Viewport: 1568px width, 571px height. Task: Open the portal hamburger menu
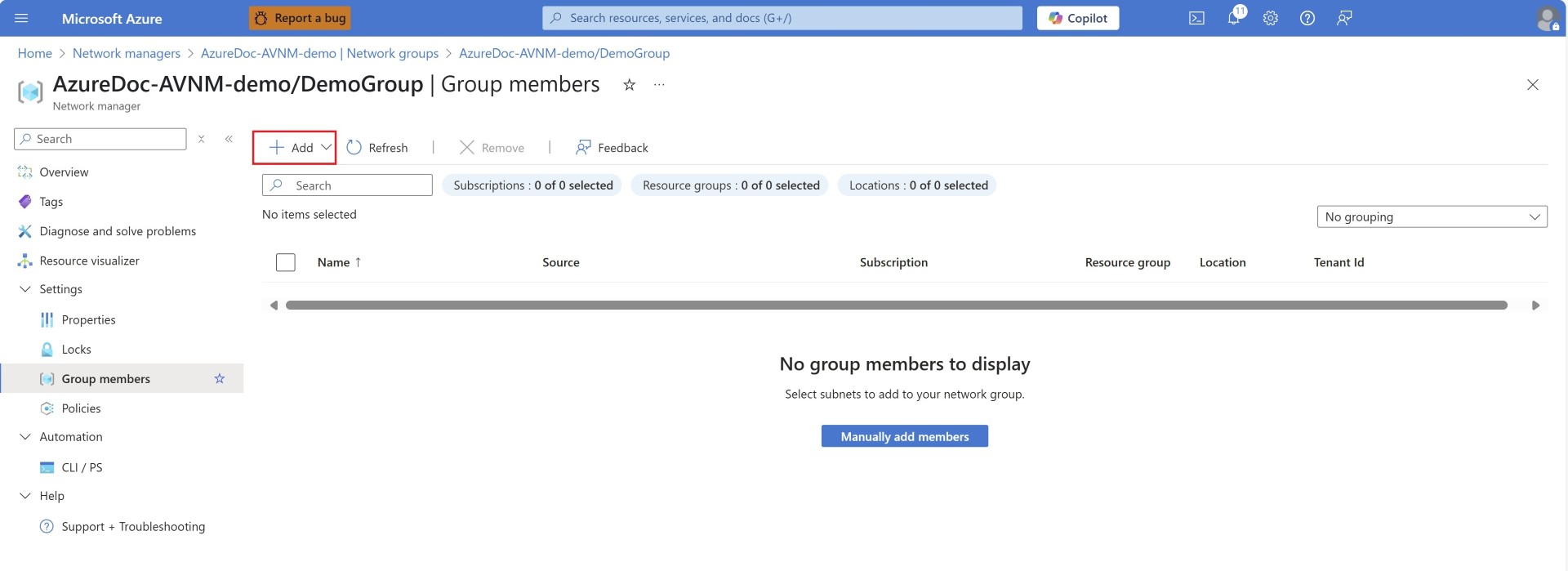21,18
